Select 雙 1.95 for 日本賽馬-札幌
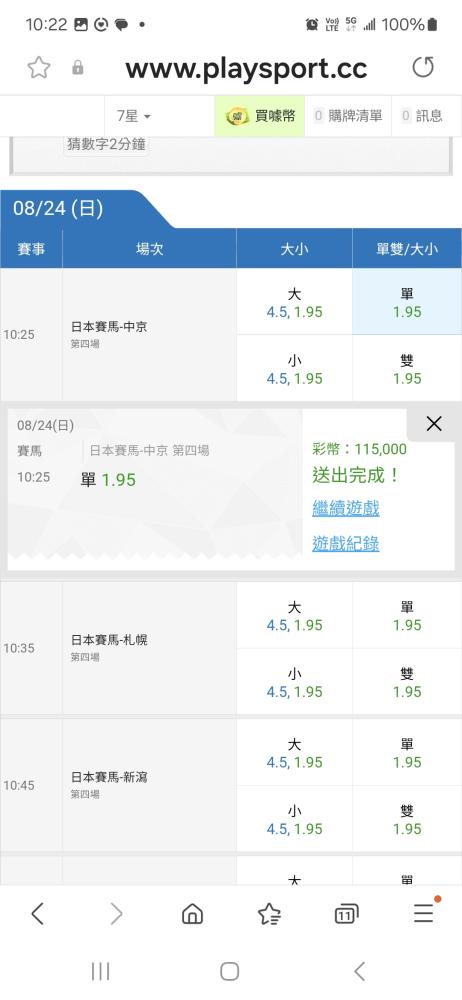 pos(407,682)
